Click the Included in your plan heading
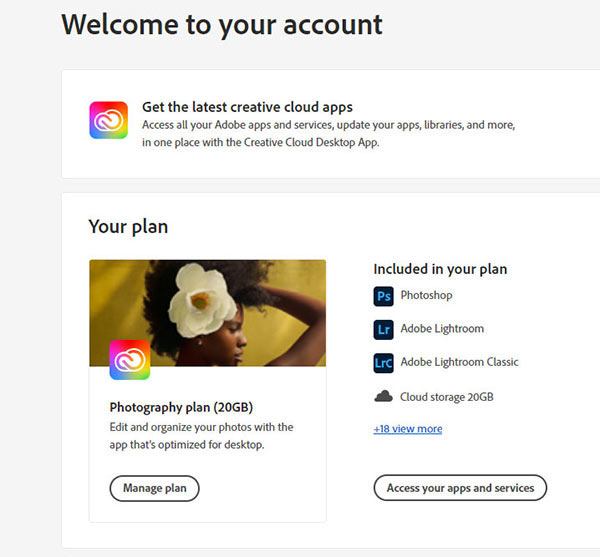Image resolution: width=600 pixels, height=557 pixels. click(x=440, y=269)
